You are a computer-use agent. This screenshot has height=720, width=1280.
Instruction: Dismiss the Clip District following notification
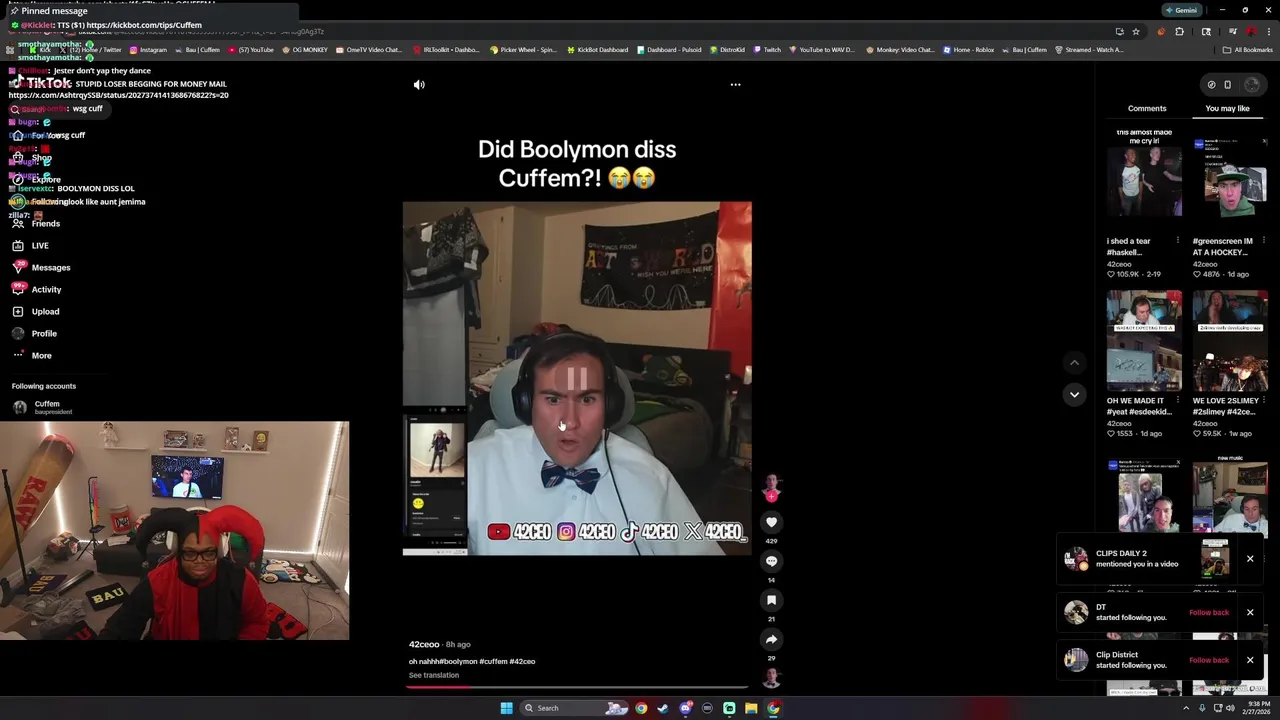[x=1250, y=660]
